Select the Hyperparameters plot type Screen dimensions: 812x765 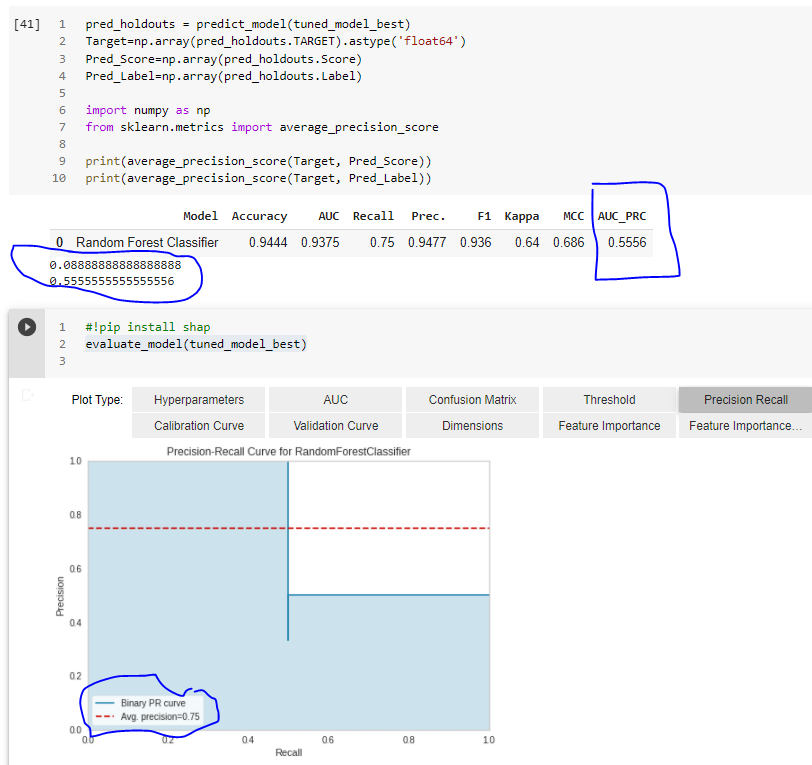click(197, 399)
